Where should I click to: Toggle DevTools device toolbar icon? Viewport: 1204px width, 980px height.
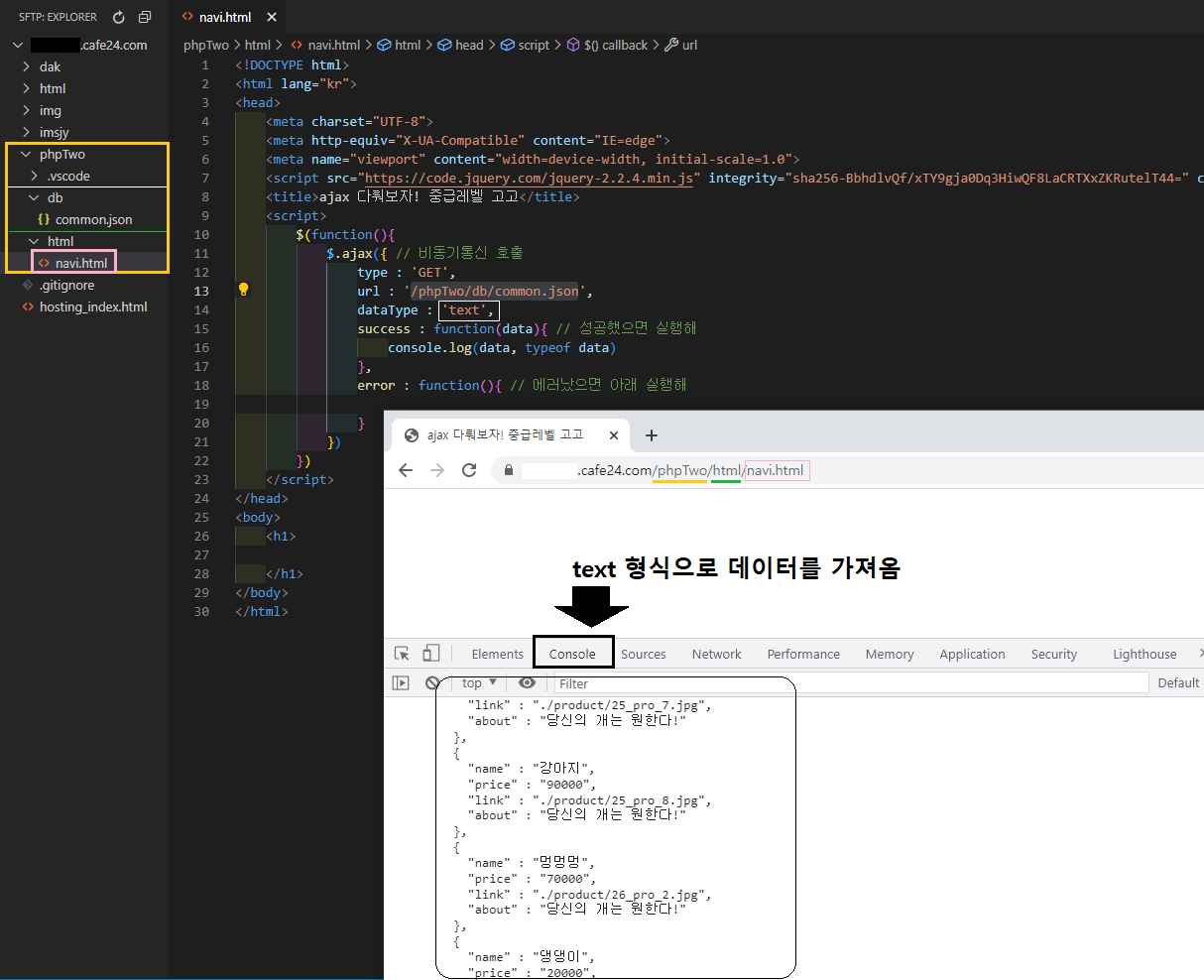click(431, 654)
